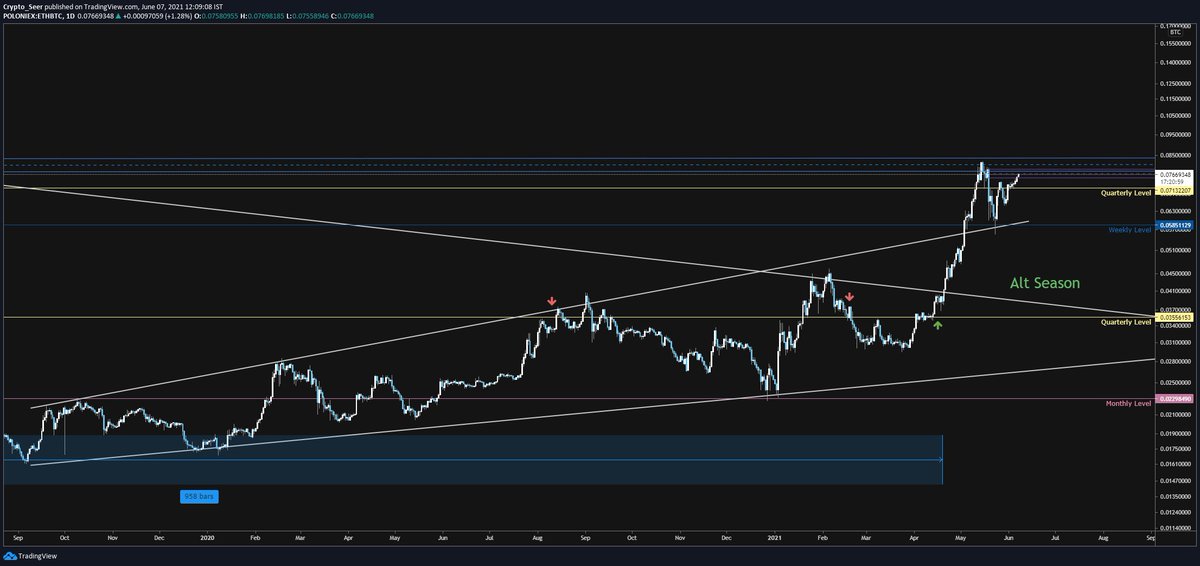Click the 0.01470000 price axis label
This screenshot has width=1200, height=566.
1175,482
